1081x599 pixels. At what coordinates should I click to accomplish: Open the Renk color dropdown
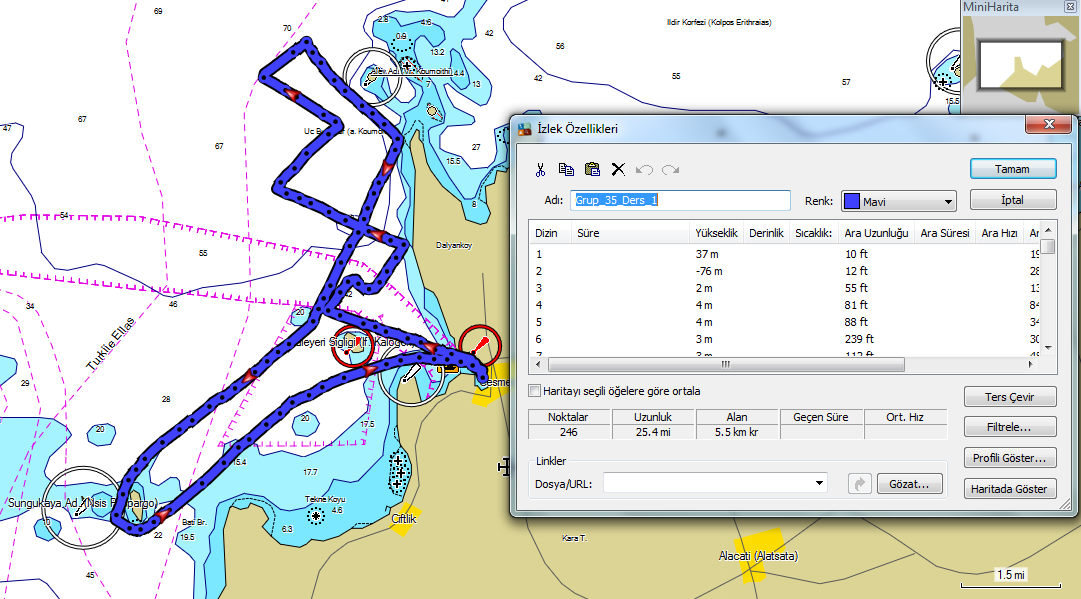948,201
